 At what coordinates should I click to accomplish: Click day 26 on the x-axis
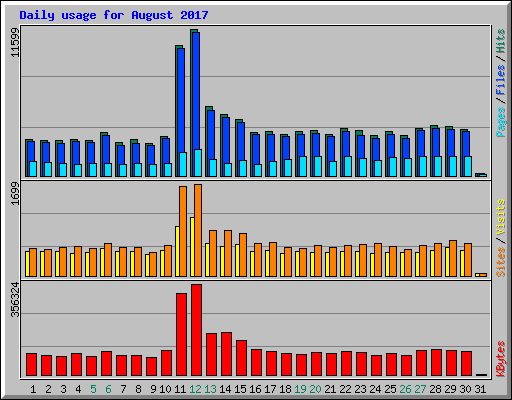coord(405,389)
